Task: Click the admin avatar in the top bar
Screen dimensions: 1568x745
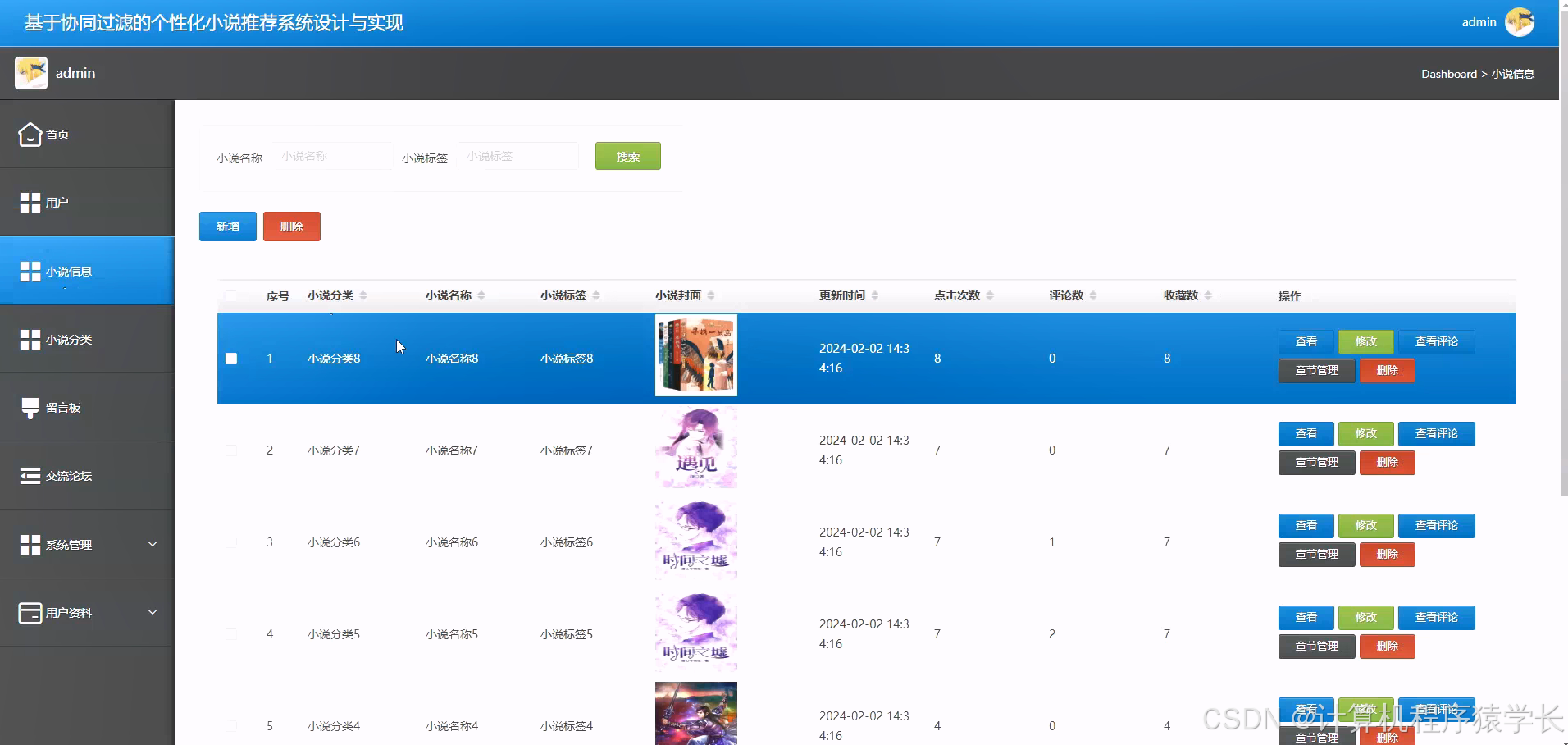Action: pos(1520,22)
